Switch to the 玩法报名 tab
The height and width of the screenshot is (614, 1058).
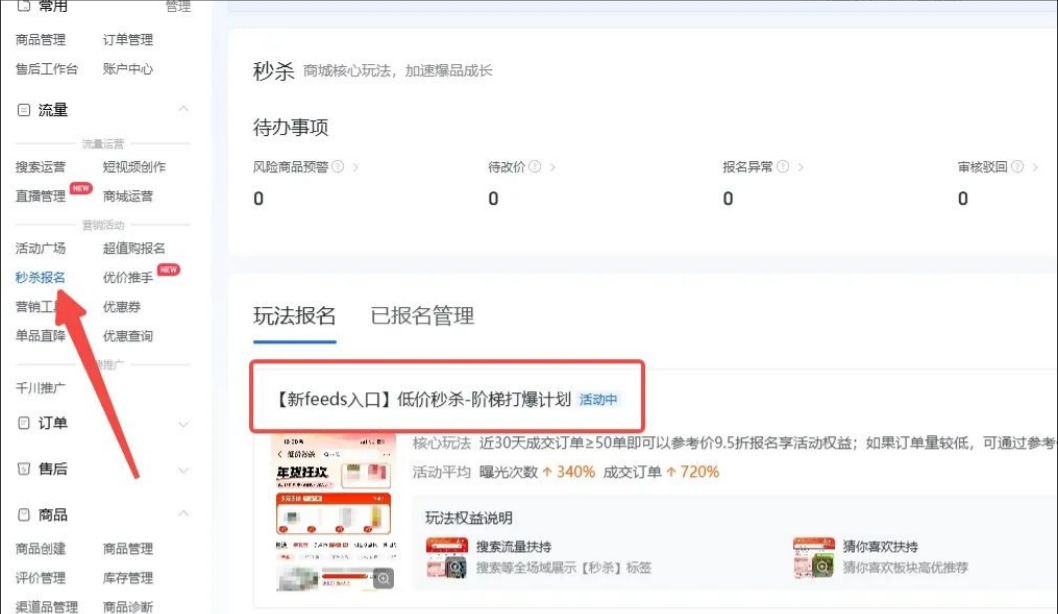point(294,316)
